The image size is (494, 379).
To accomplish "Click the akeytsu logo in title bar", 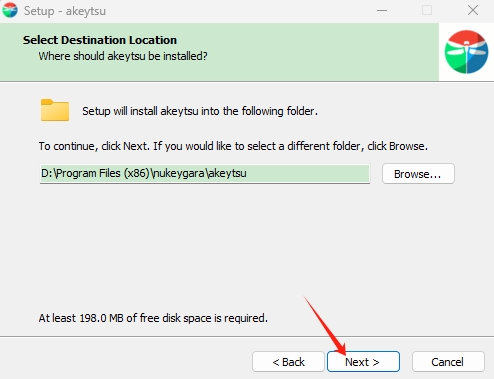I will (10, 10).
